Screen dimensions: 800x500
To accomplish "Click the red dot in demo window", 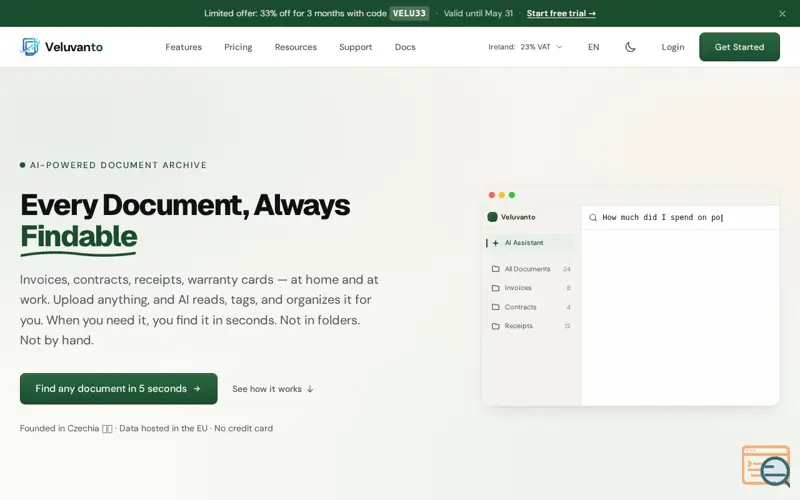I will coord(492,195).
